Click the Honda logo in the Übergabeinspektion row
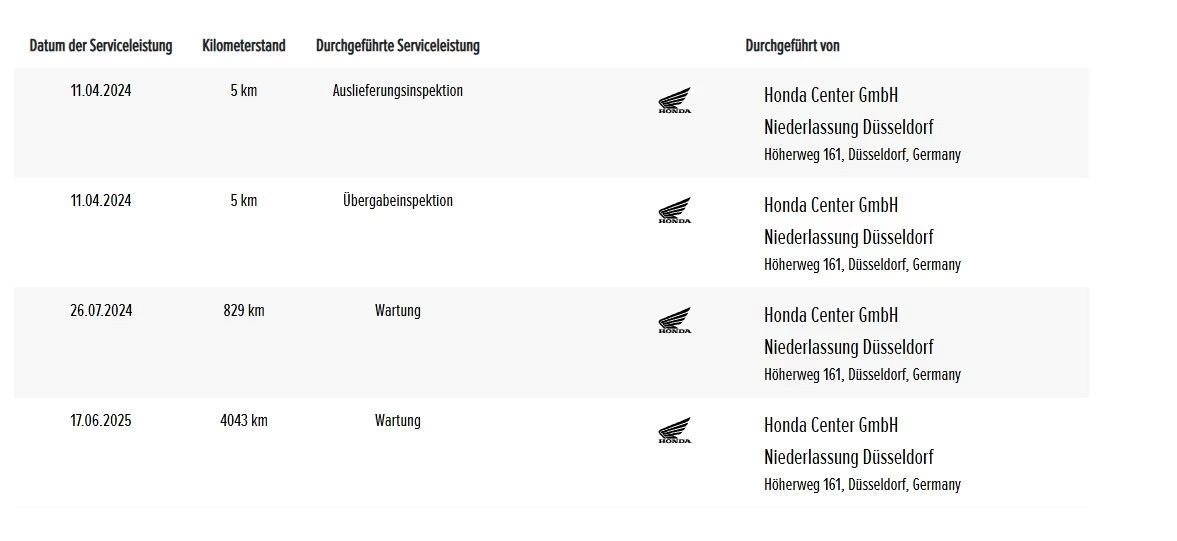This screenshot has width=1177, height=541. [x=674, y=210]
